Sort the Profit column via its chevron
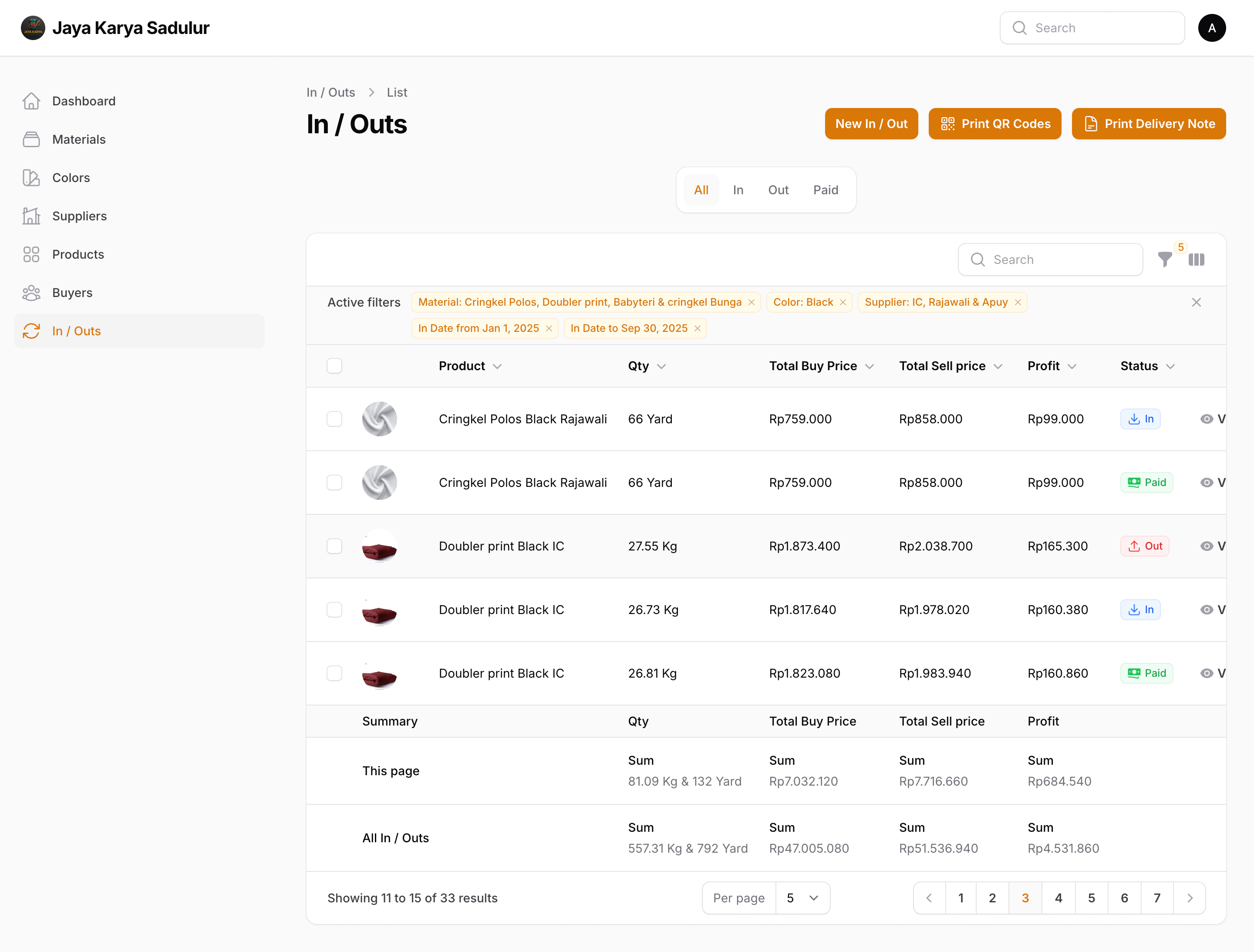Viewport: 1254px width, 952px height. point(1073,366)
